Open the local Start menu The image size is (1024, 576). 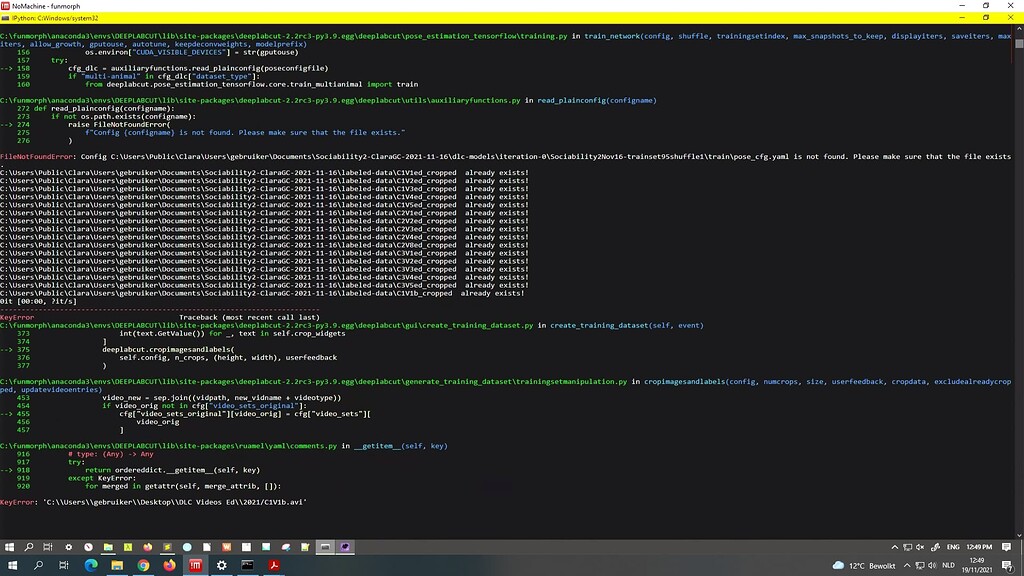click(x=14, y=565)
